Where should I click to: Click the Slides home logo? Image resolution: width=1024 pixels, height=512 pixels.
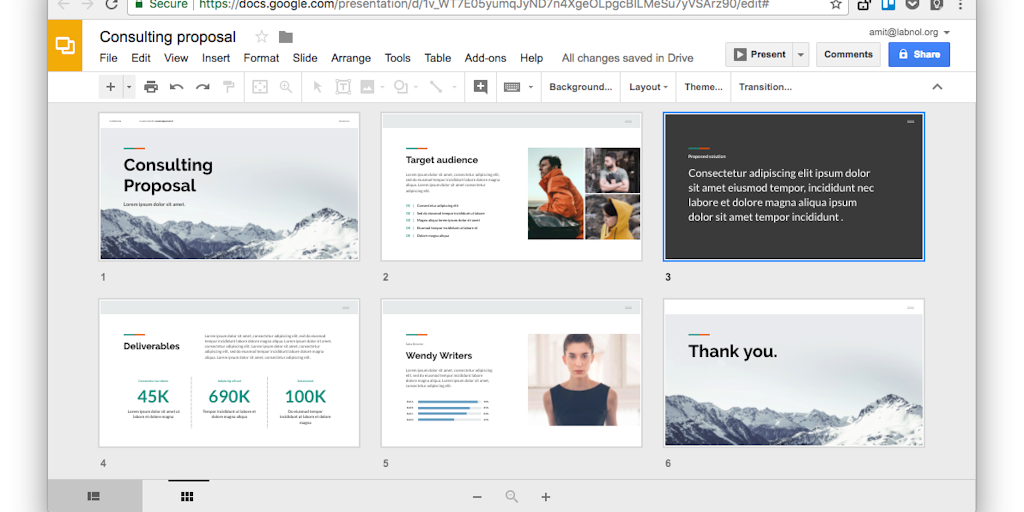coord(65,45)
